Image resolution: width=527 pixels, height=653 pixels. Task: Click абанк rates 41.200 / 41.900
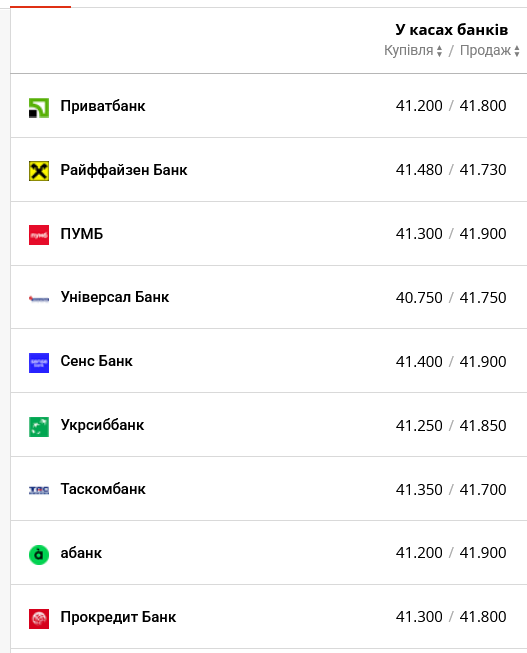coord(451,553)
